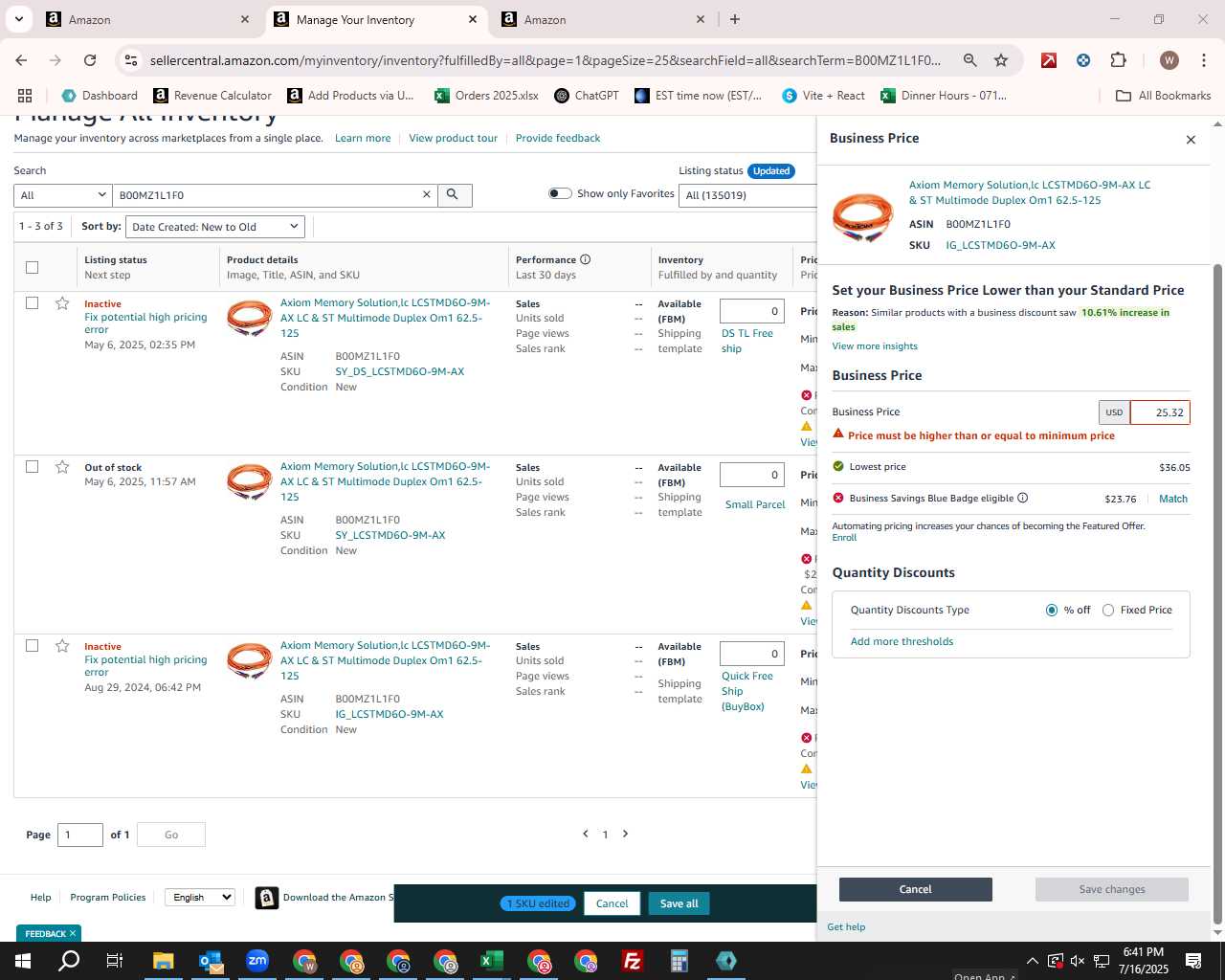Image resolution: width=1225 pixels, height=980 pixels.
Task: Open Chrome tab search chevron
Action: coord(19,19)
